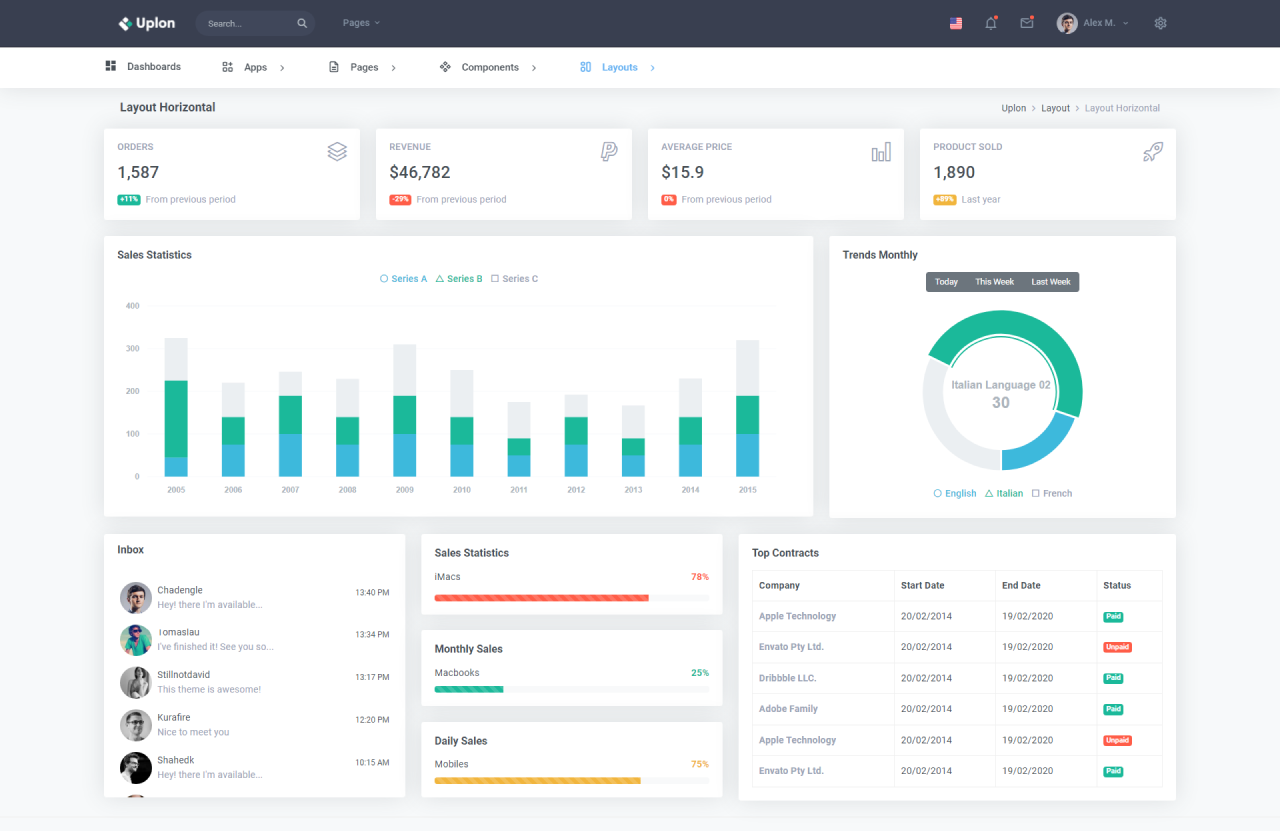1280x831 pixels.
Task: Click the Paid badge for Dribbble LLC.
Action: coord(1113,678)
